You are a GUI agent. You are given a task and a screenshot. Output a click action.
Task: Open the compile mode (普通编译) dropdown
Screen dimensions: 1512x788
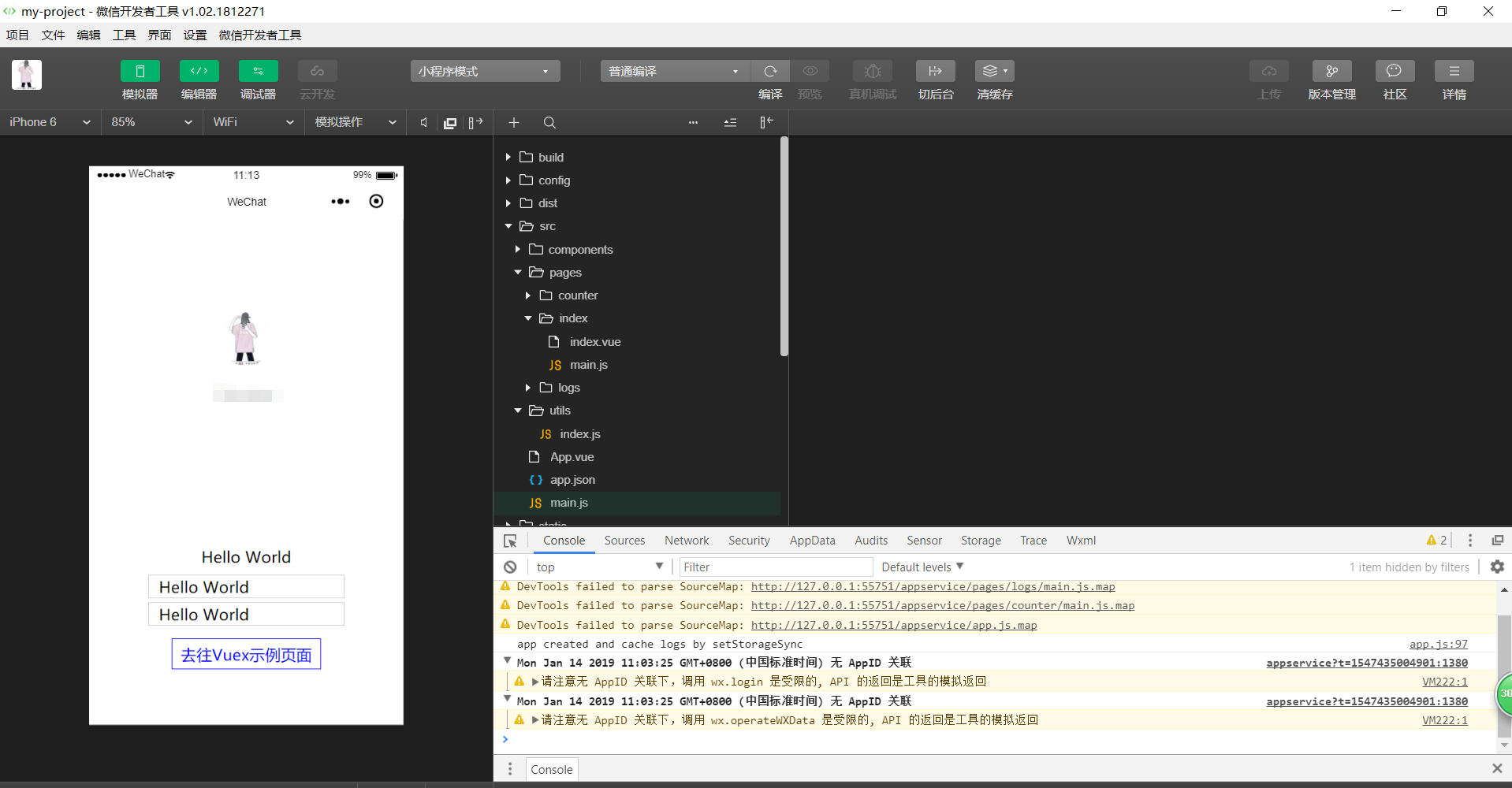675,71
